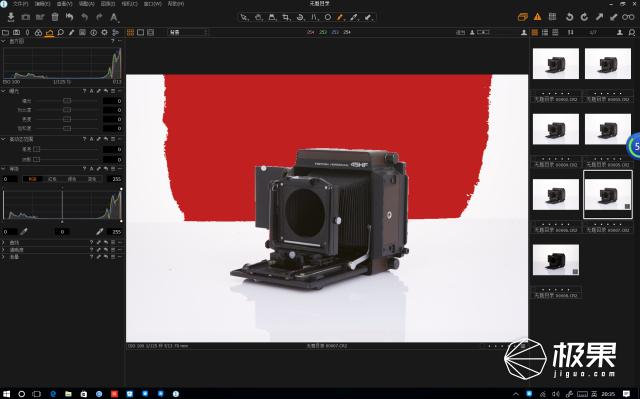This screenshot has height=399, width=640.
Task: Rotate image right with clockwise icon
Action: (x=584, y=17)
